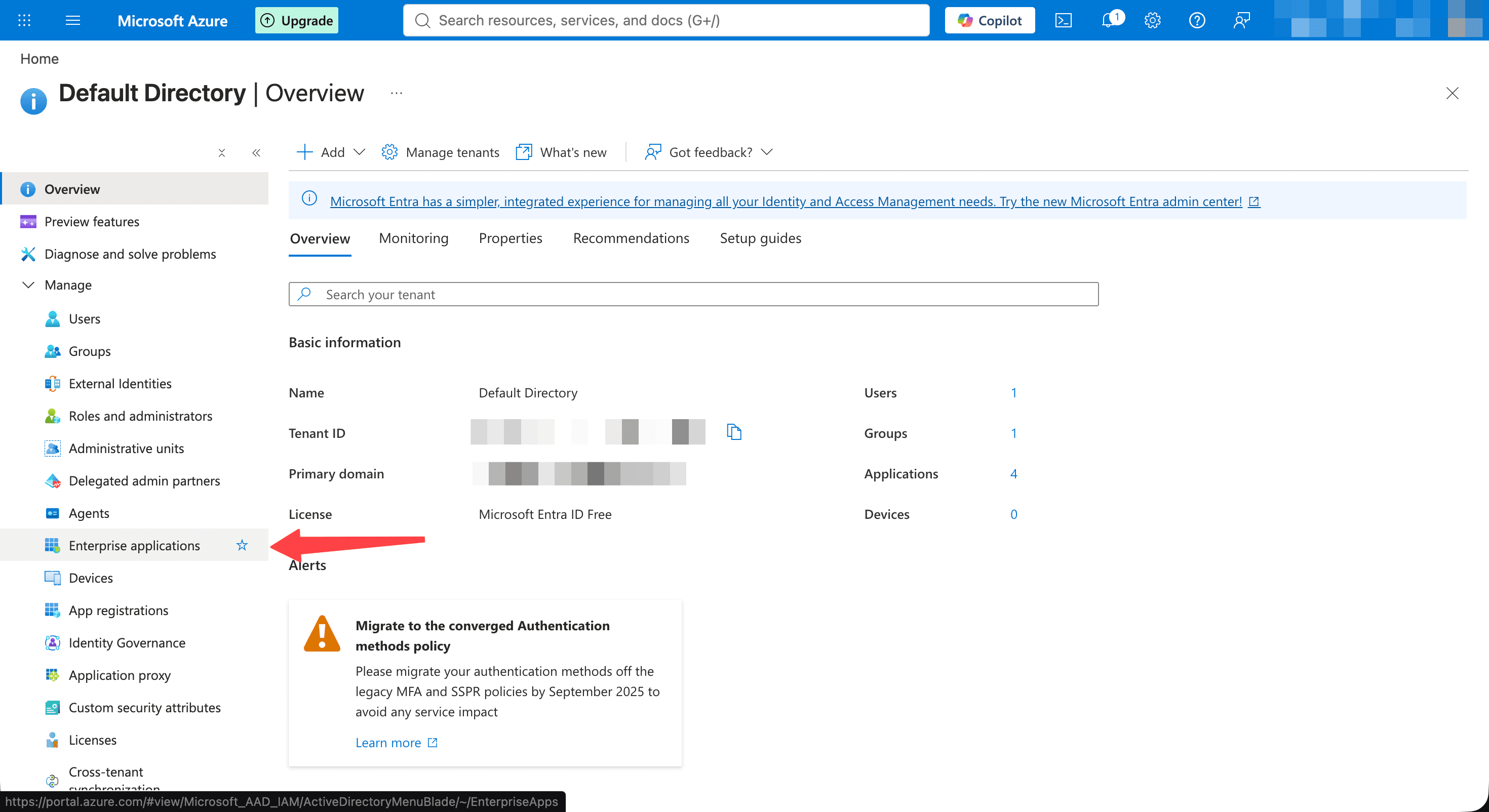Viewport: 1489px width, 812px height.
Task: Switch to the Properties tab
Action: 511,238
